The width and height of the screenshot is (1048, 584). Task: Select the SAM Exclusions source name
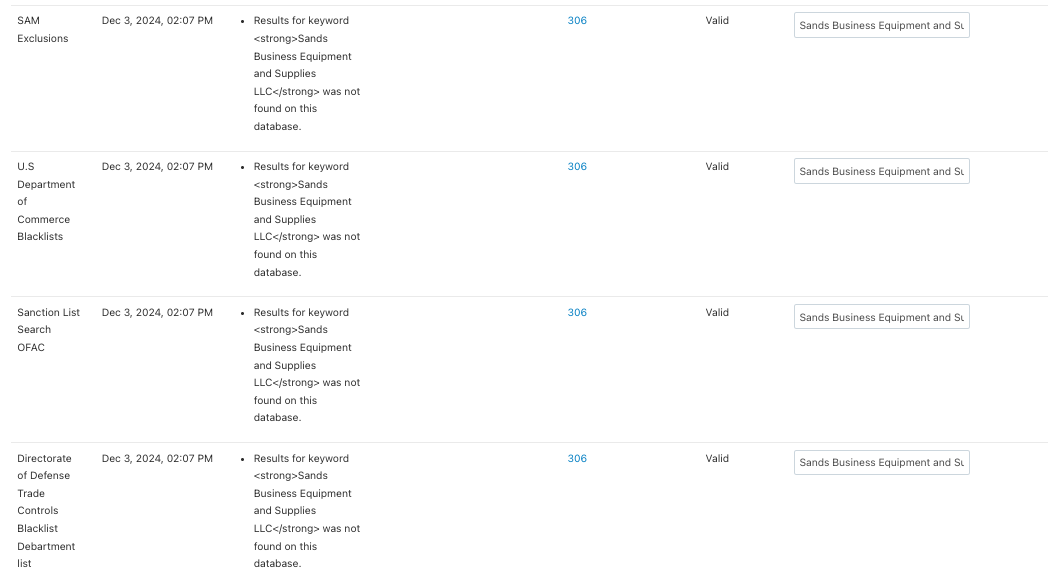pos(43,29)
